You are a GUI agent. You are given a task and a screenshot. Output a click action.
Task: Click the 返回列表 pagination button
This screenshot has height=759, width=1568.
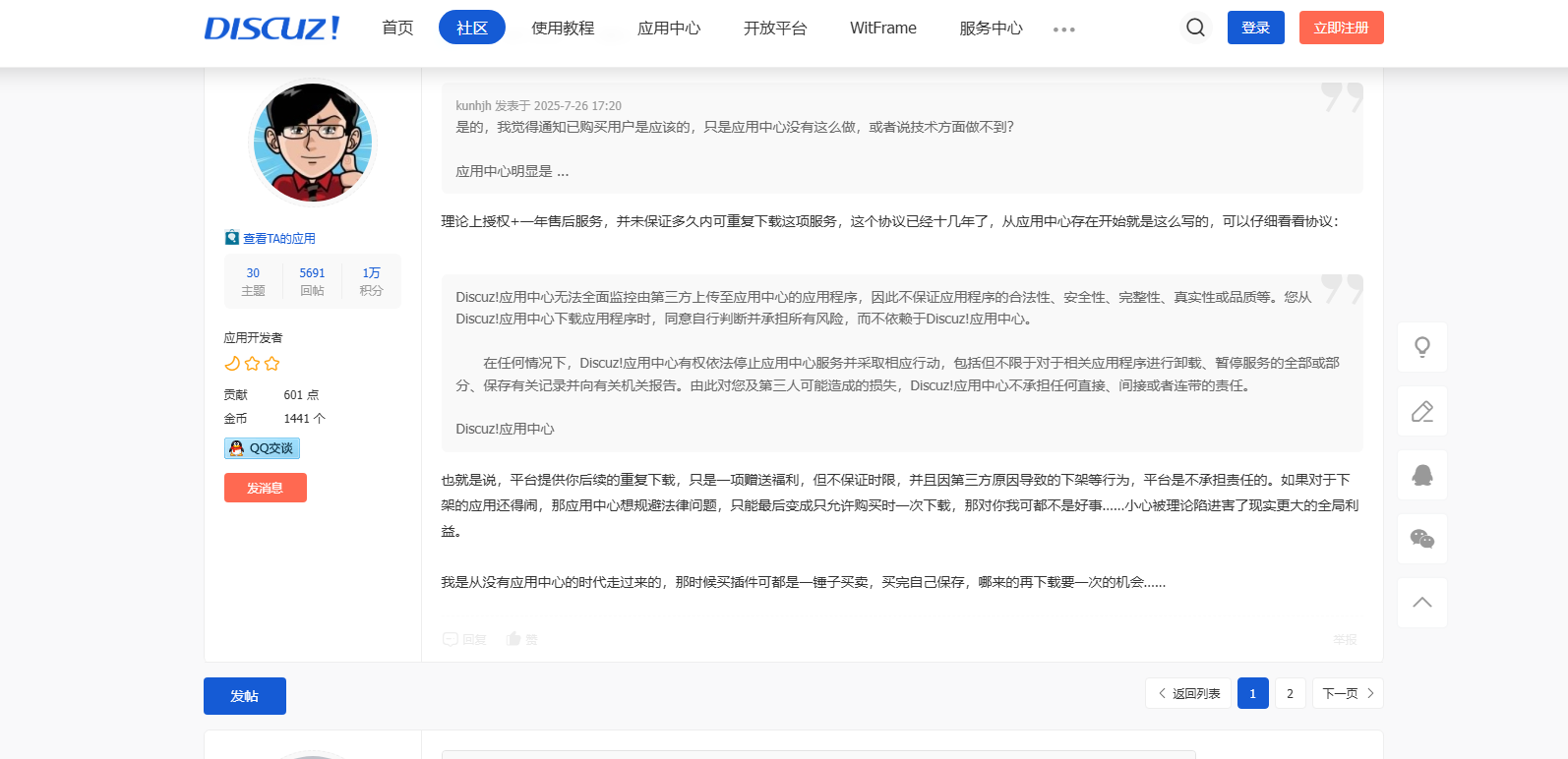[x=1188, y=693]
